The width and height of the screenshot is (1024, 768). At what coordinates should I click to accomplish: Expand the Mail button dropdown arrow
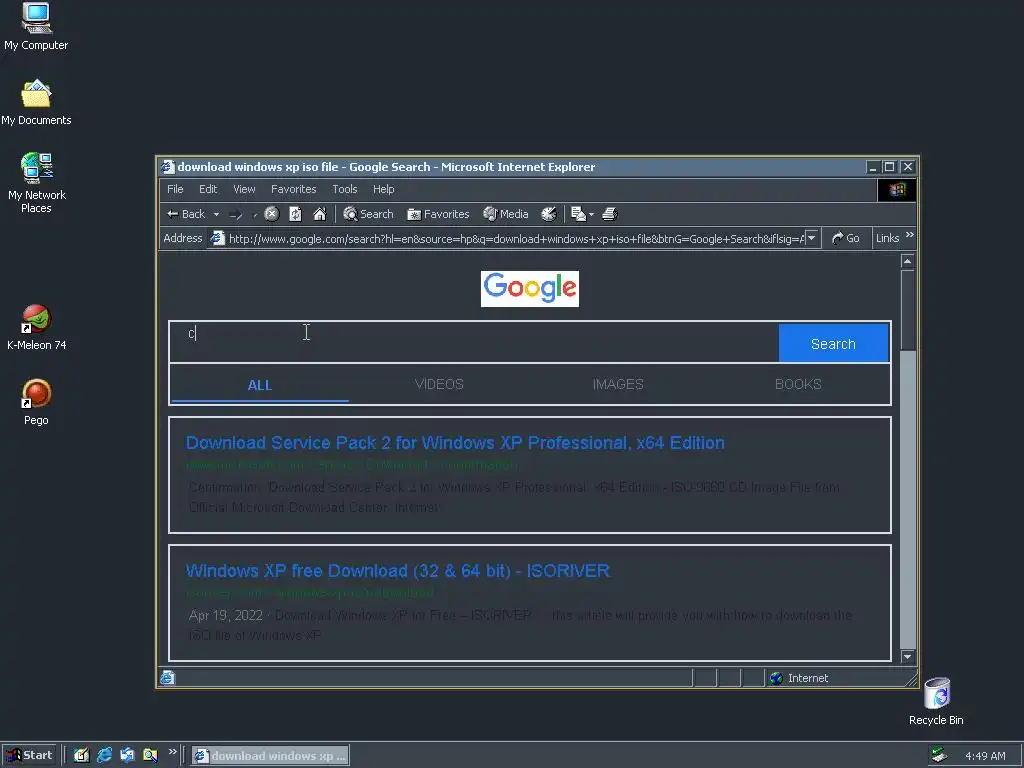point(591,214)
